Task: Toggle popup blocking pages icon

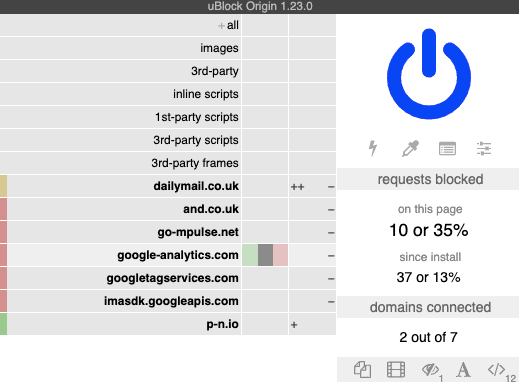Action: tap(362, 370)
